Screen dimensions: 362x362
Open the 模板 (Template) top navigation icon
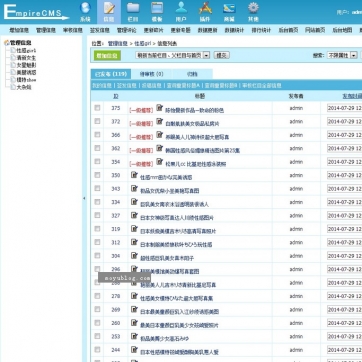157,12
